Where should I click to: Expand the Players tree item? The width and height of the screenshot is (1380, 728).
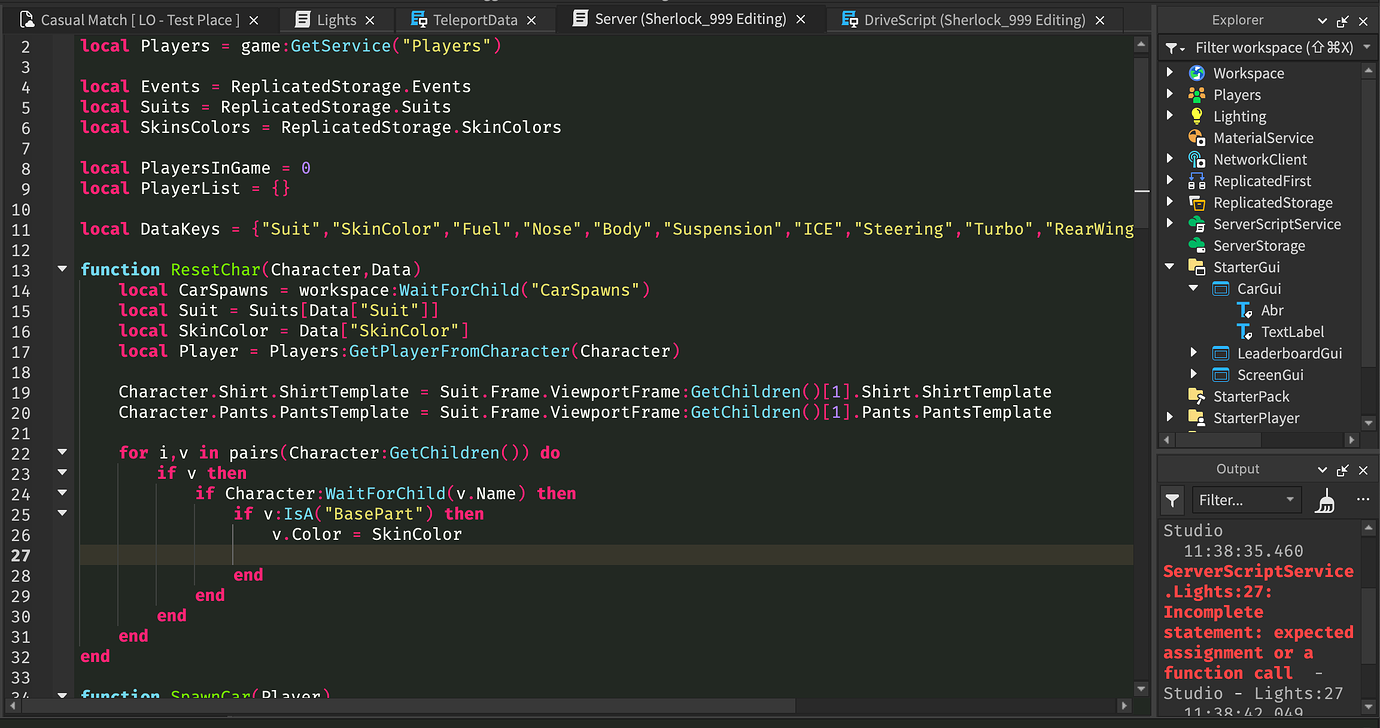point(1170,93)
